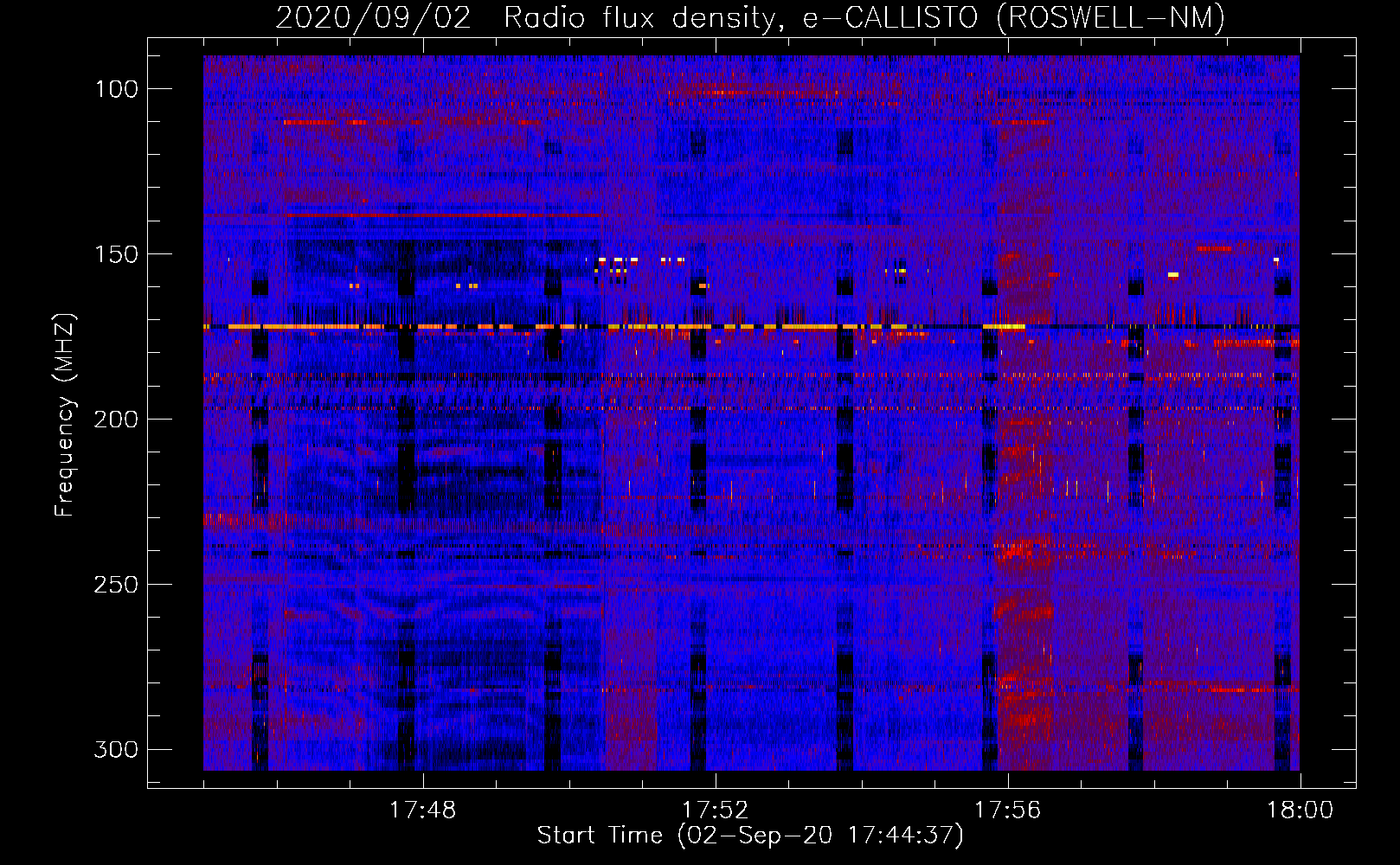
Task: Click the 100 frequency tick label
Action: [116, 89]
